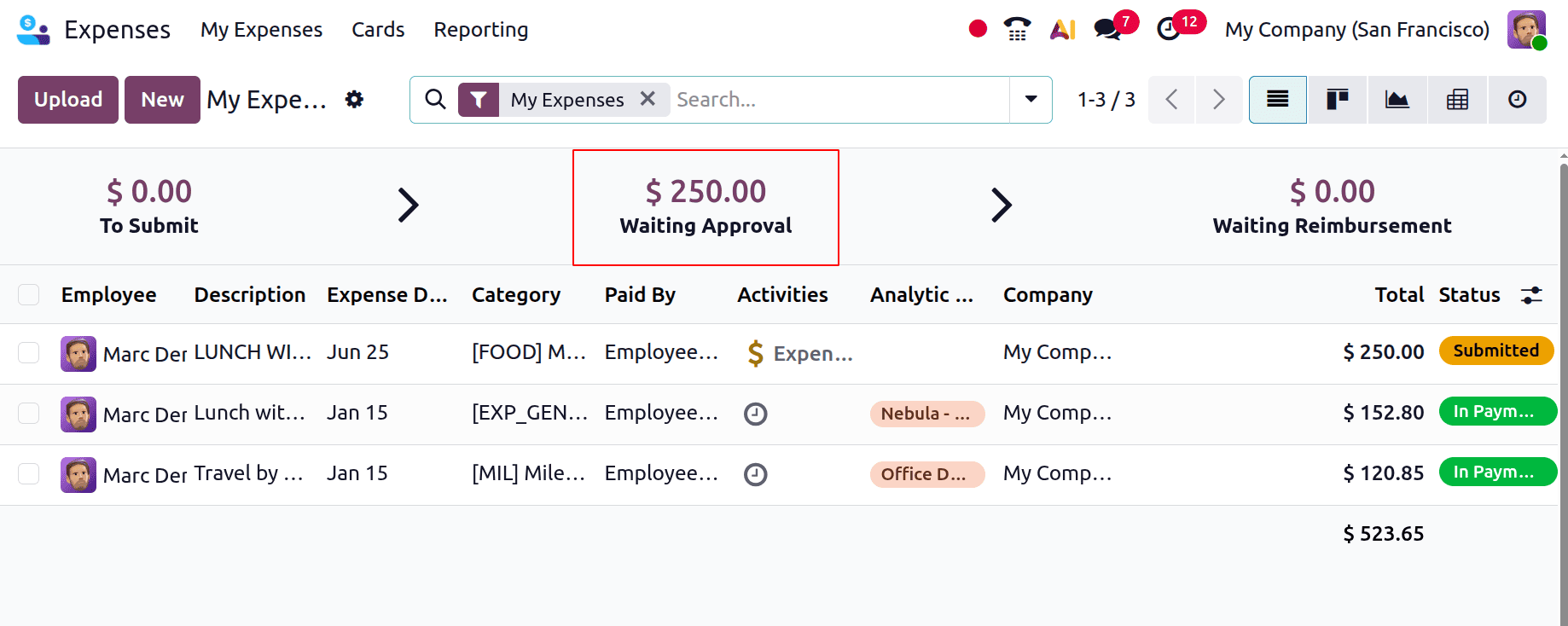Open the Reporting menu

481,30
